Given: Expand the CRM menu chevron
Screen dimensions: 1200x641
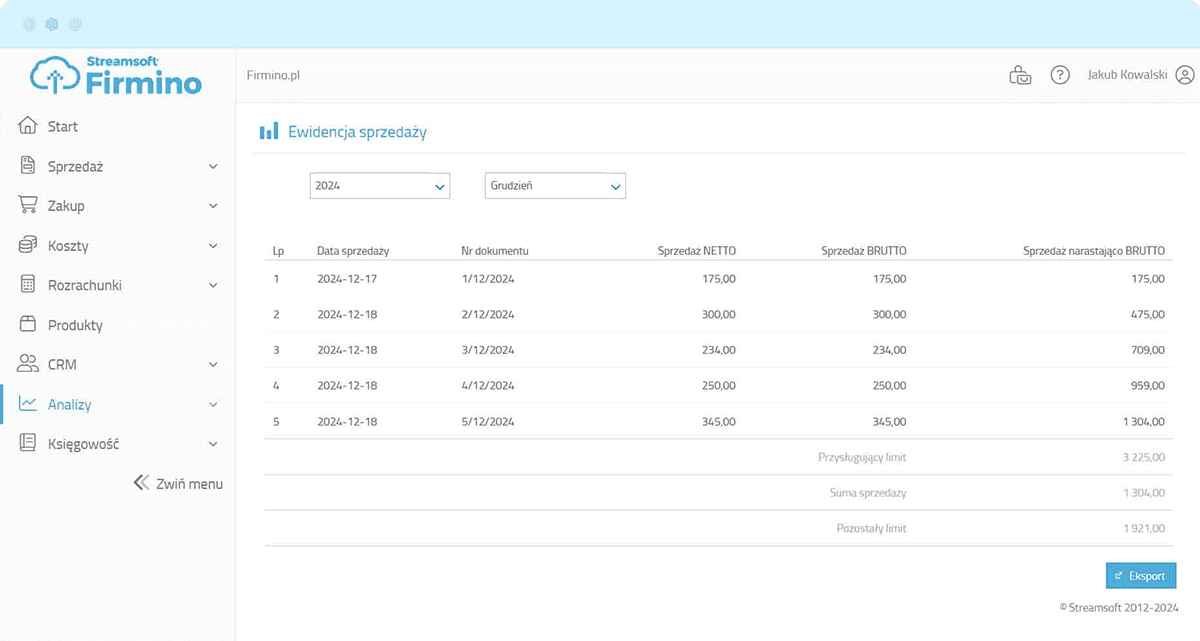Looking at the screenshot, I should pos(213,365).
